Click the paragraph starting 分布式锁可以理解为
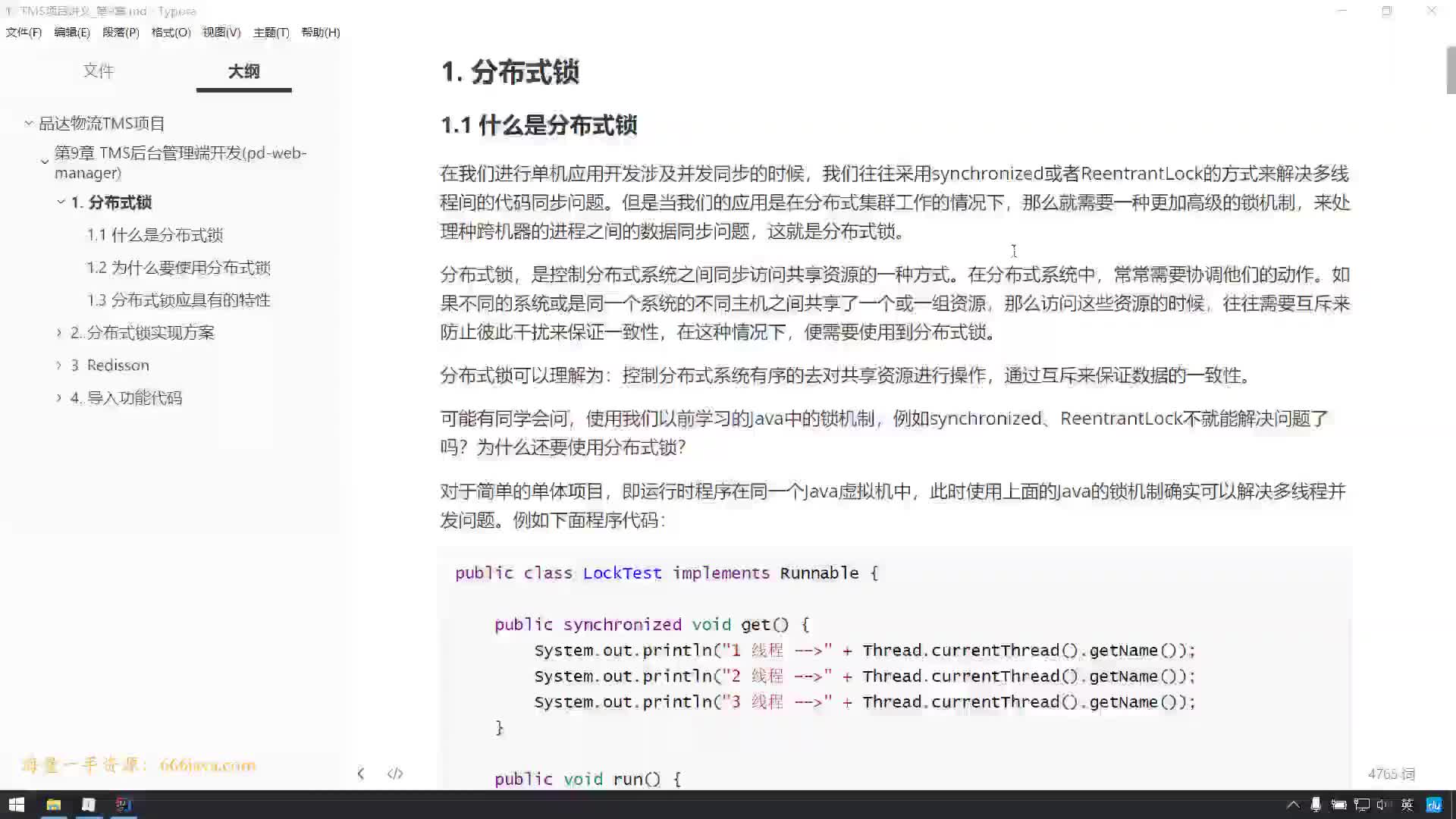 [x=847, y=375]
